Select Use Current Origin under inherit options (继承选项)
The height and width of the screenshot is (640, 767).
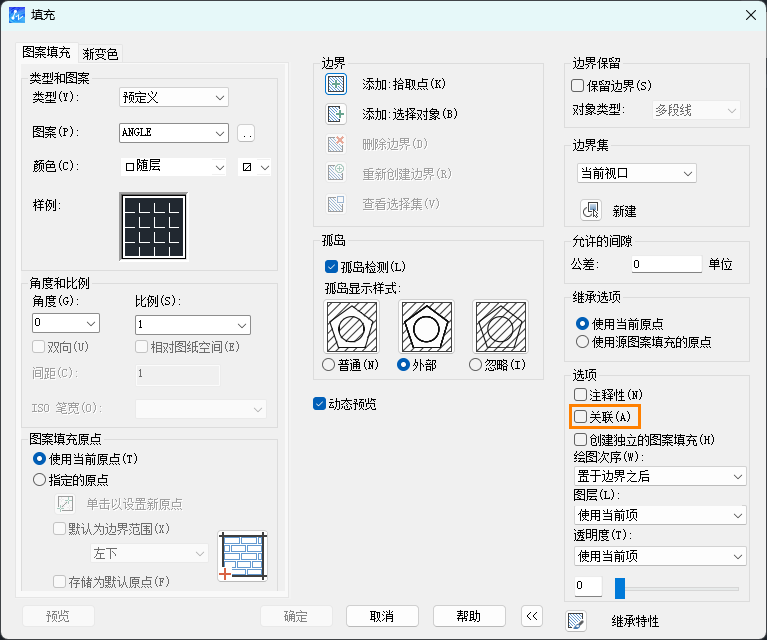tap(583, 323)
